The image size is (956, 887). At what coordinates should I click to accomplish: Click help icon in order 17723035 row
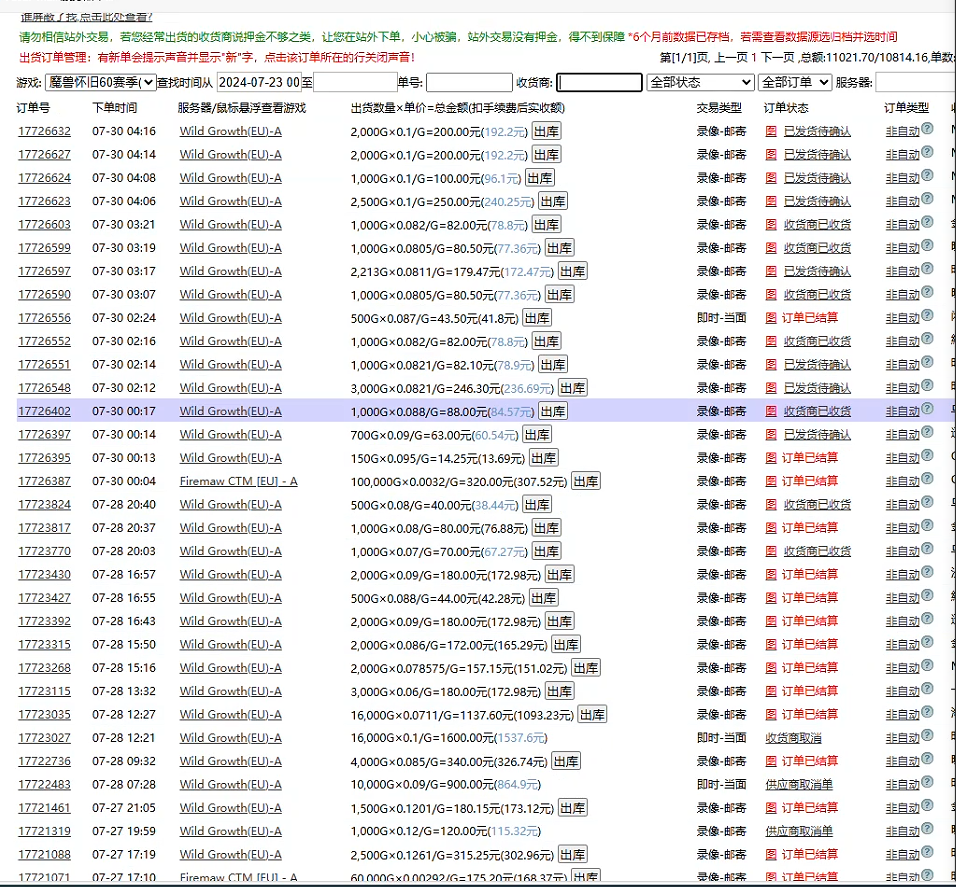[x=927, y=713]
